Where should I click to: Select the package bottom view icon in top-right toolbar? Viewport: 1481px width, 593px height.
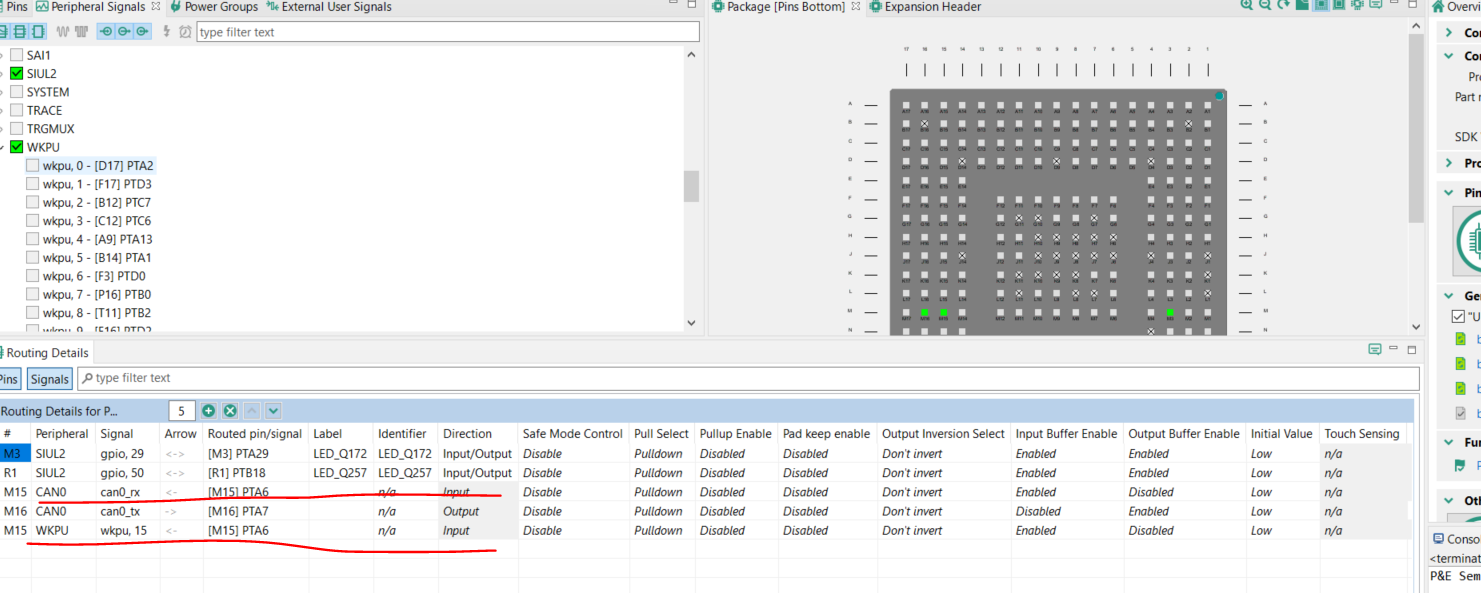pos(1319,6)
